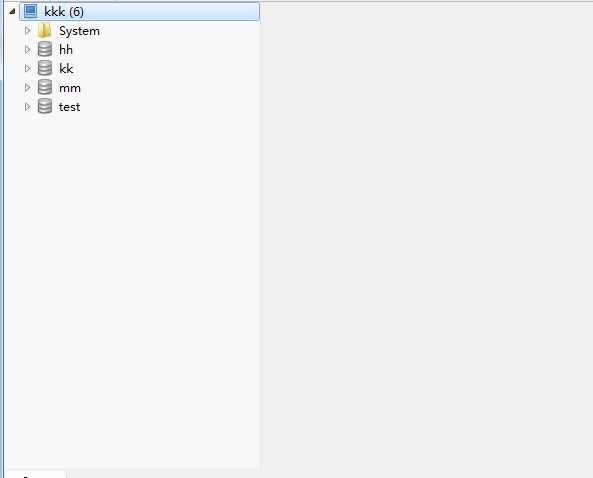This screenshot has height=478, width=593.
Task: Click the hh database cylinder icon
Action: click(x=45, y=49)
